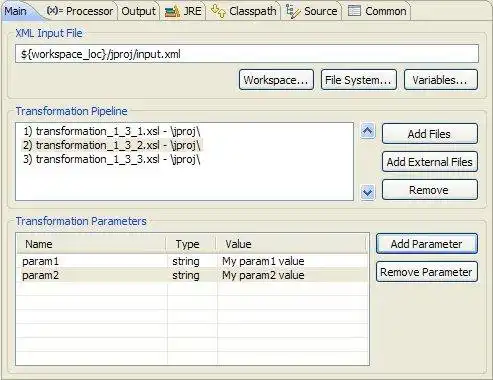This screenshot has height=380, width=493.
Task: Open the Processor tab
Action: click(80, 11)
